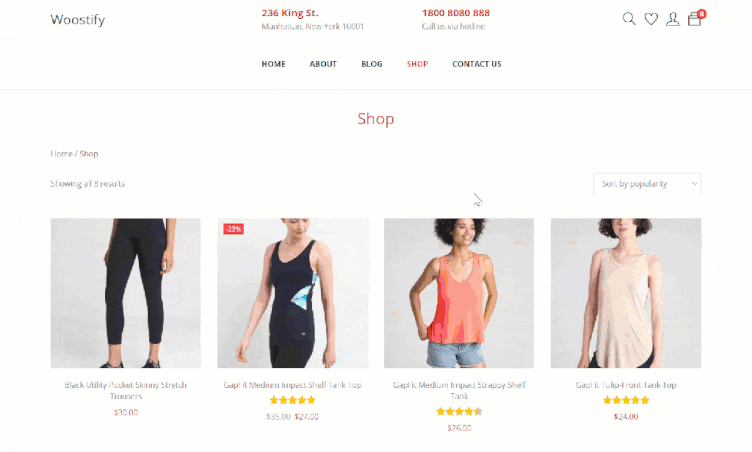
Task: Open the search magnifier icon
Action: [x=629, y=19]
